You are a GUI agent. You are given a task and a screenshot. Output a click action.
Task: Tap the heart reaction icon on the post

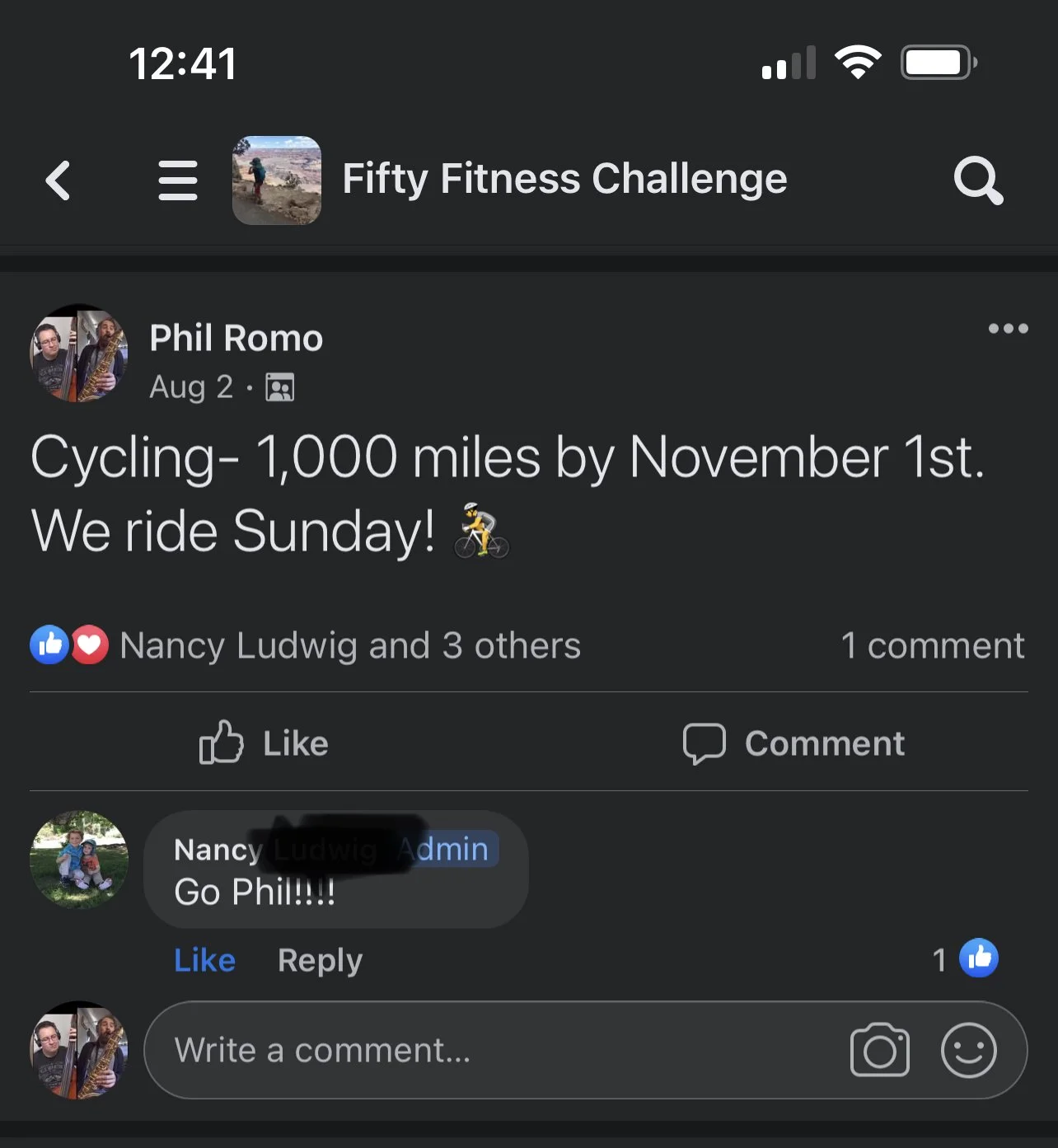click(90, 645)
